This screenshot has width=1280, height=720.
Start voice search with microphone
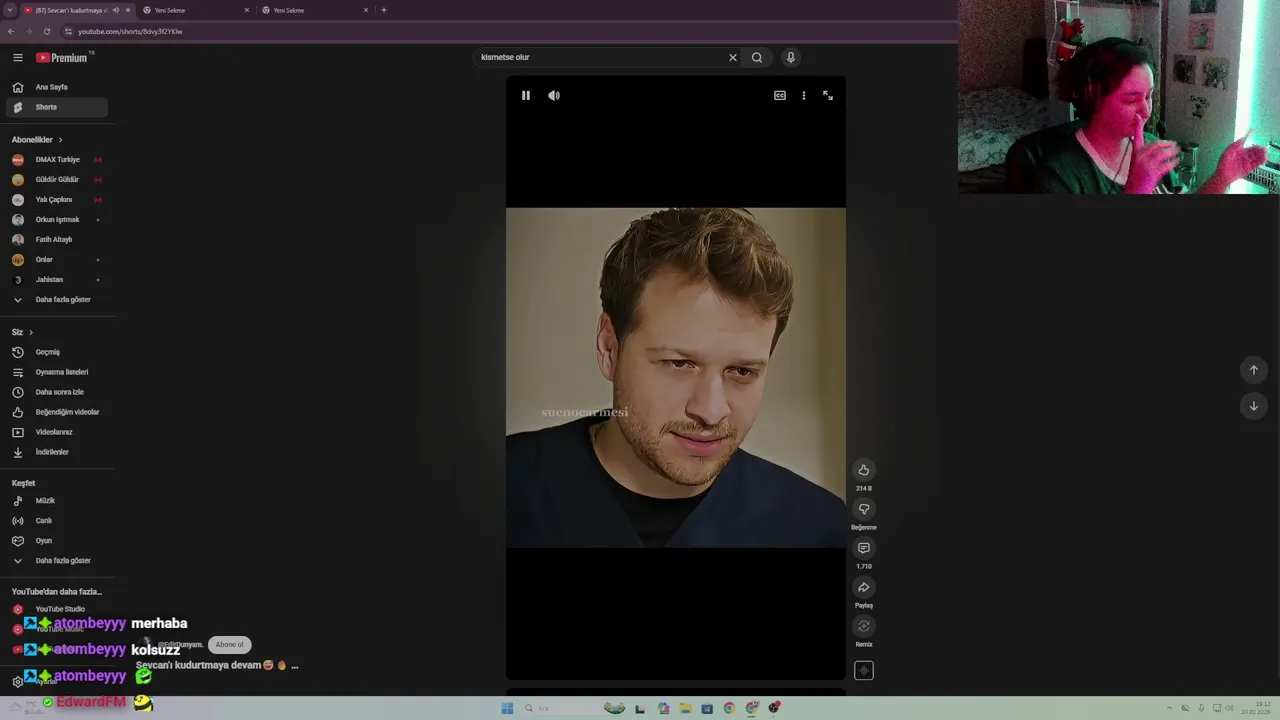[790, 58]
